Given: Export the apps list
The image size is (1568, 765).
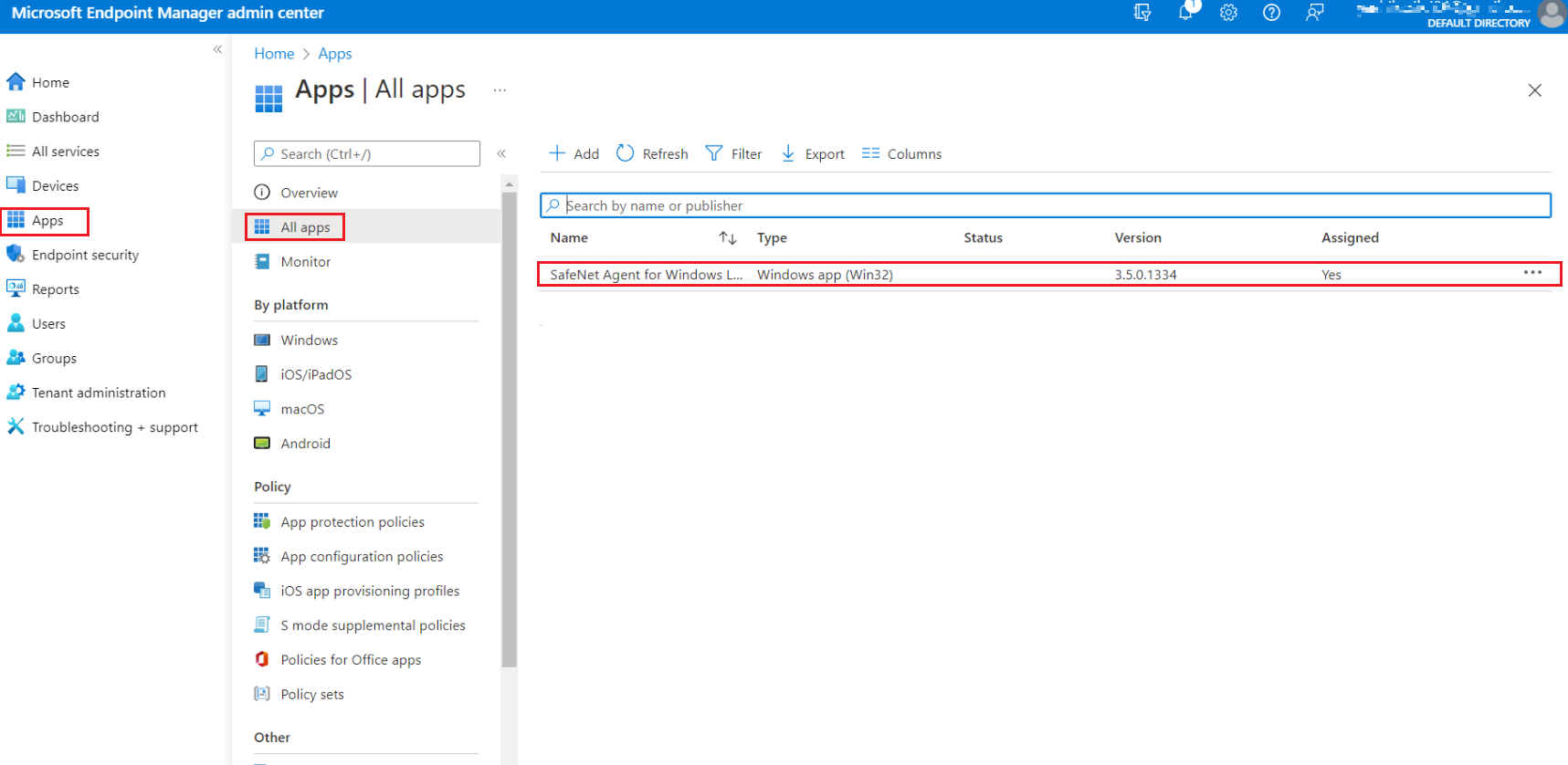Looking at the screenshot, I should pyautogui.click(x=813, y=153).
